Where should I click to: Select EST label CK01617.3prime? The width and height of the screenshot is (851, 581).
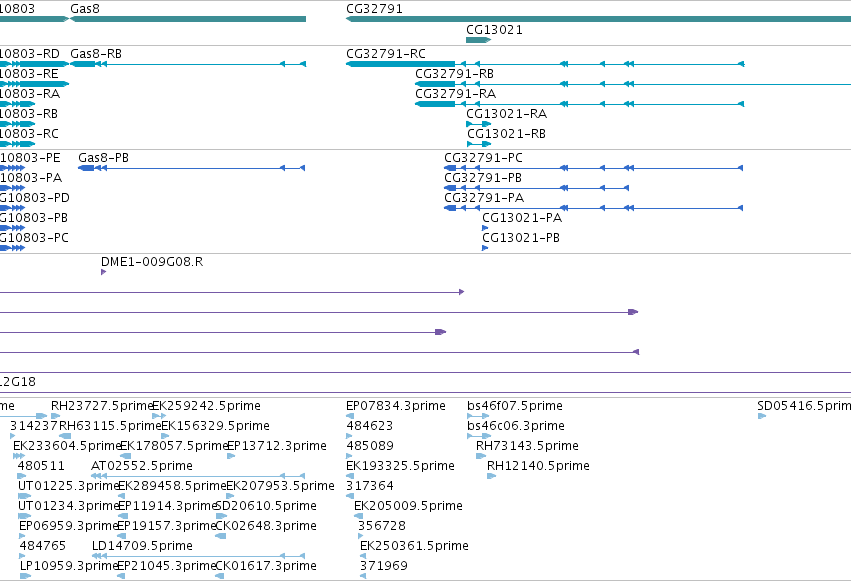(x=266, y=566)
